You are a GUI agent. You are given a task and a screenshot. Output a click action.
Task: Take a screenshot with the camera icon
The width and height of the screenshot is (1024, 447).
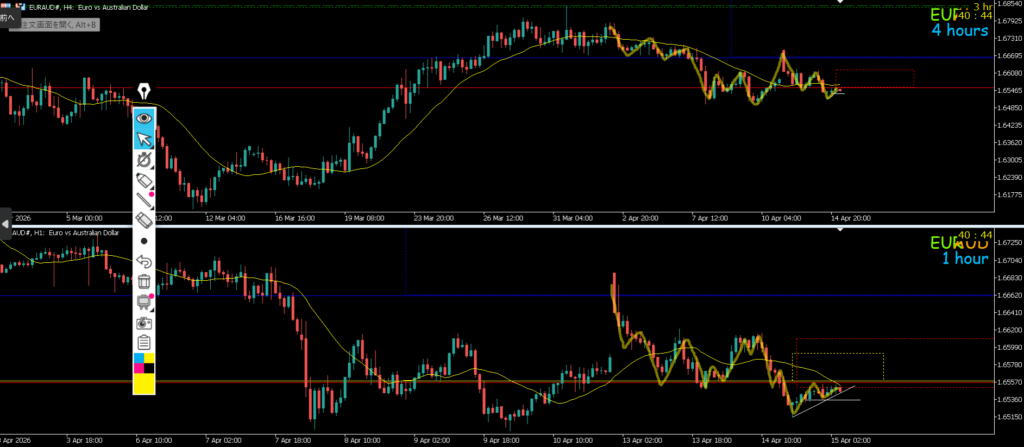(144, 322)
